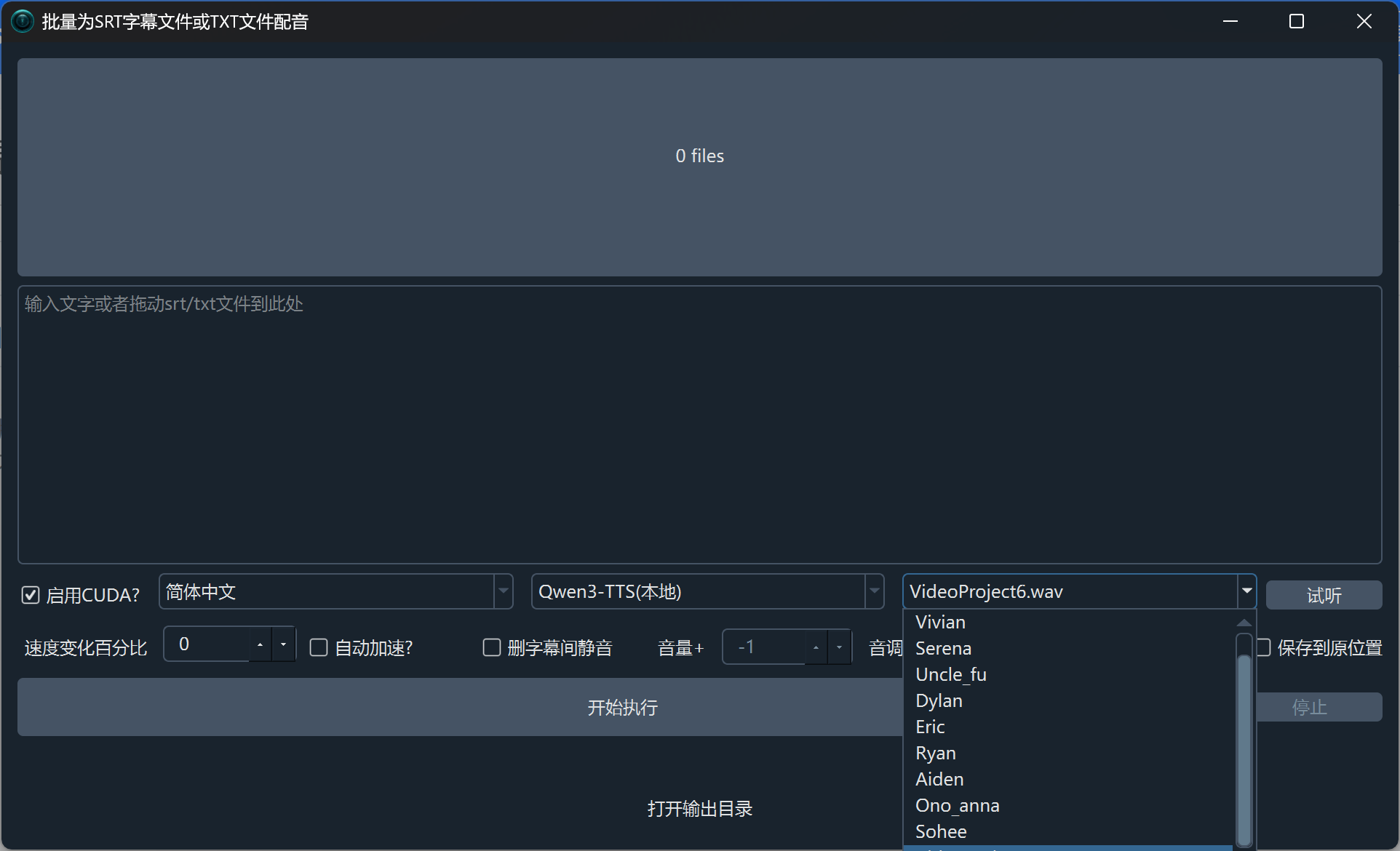
Task: Collapse the VideoProject6.wav voice dropdown arrow
Action: click(x=1246, y=591)
